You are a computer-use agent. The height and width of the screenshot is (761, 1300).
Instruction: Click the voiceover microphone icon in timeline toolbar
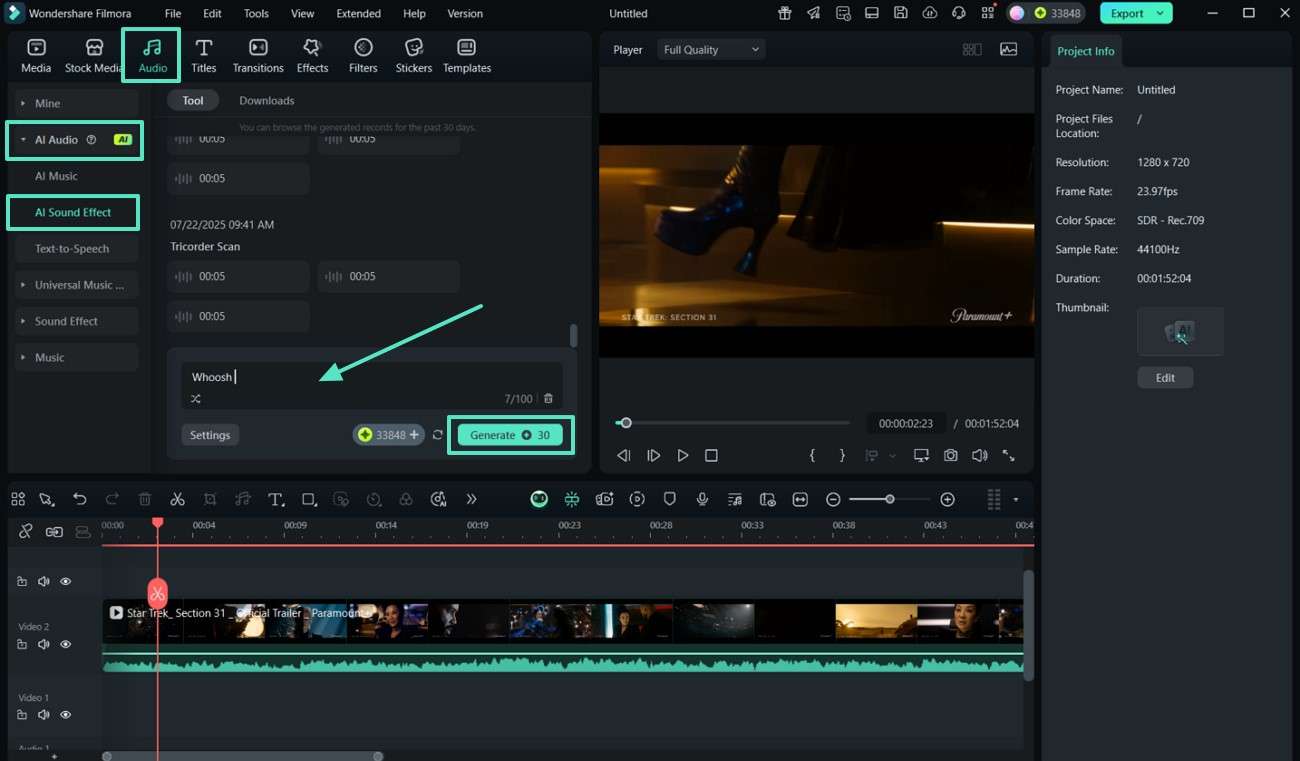coord(703,499)
